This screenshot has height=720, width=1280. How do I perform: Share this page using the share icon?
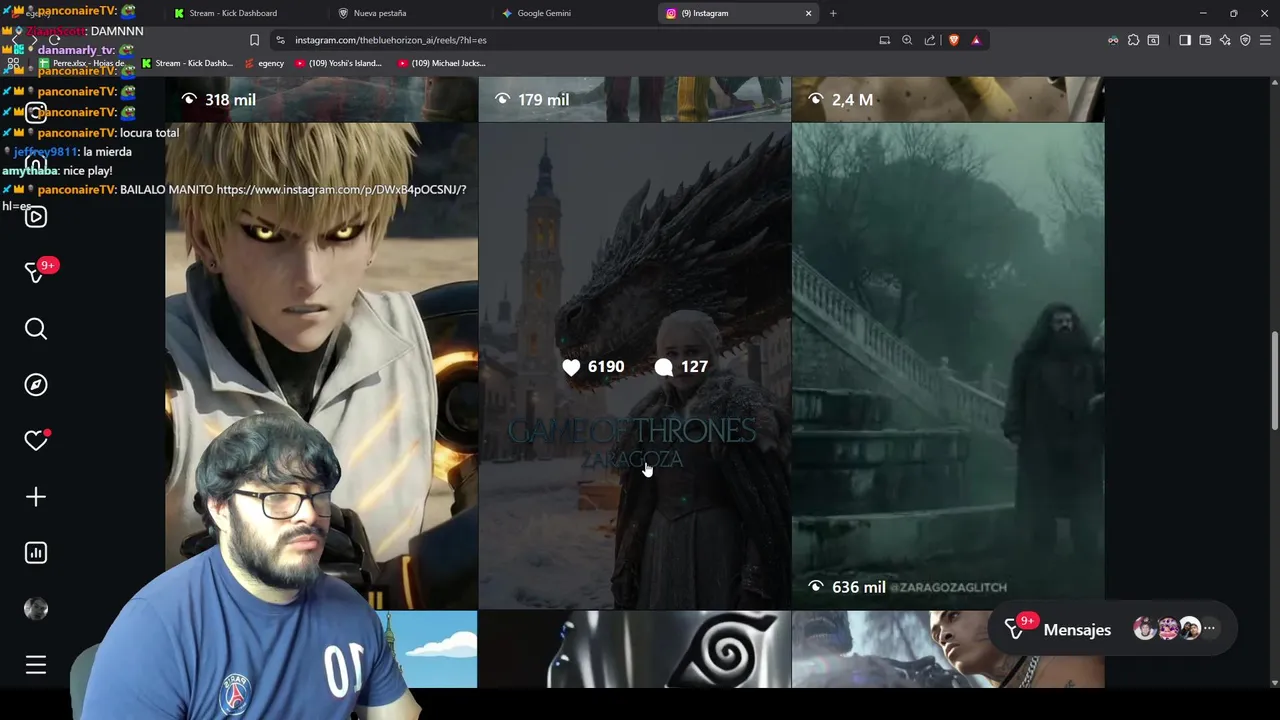(930, 40)
